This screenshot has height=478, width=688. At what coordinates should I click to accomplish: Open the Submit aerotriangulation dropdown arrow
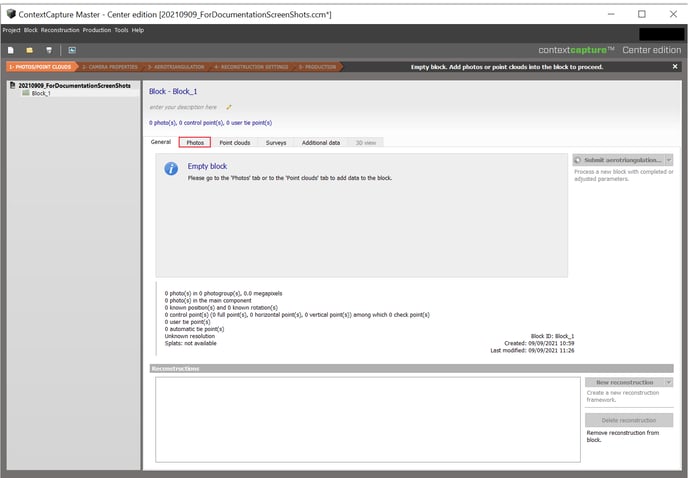click(668, 160)
